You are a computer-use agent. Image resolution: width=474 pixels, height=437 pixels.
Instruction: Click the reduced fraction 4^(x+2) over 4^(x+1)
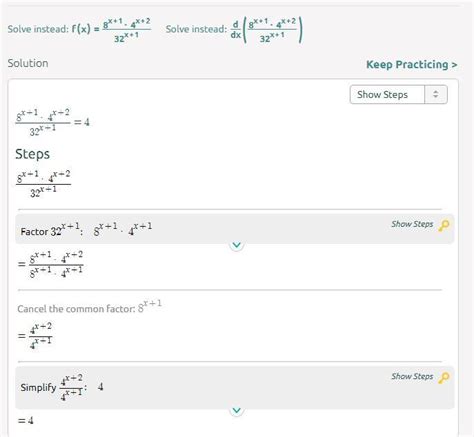tap(35, 335)
